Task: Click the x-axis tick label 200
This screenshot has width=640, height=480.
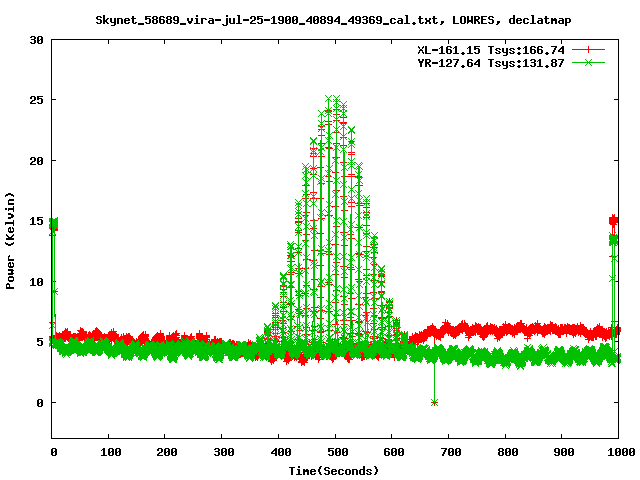Action: click(167, 452)
